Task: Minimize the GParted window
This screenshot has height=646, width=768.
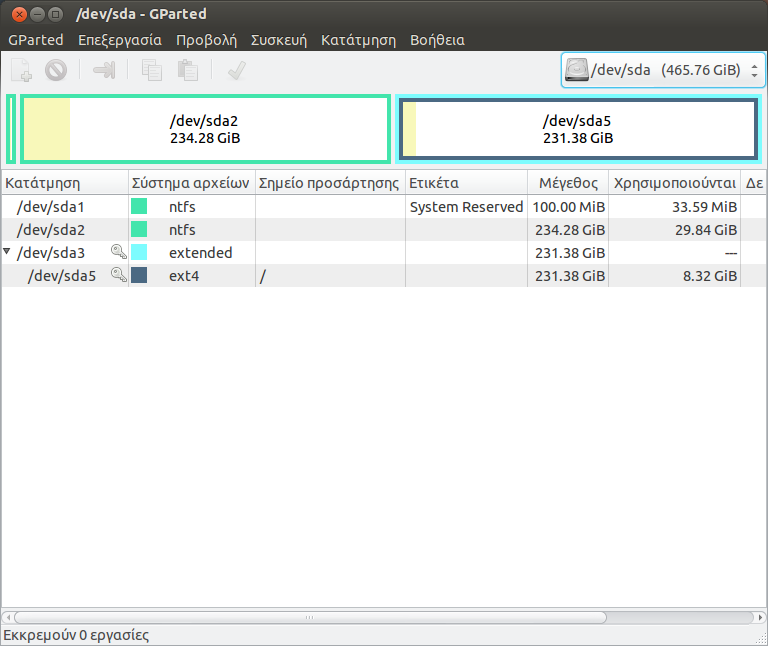Action: click(x=37, y=14)
